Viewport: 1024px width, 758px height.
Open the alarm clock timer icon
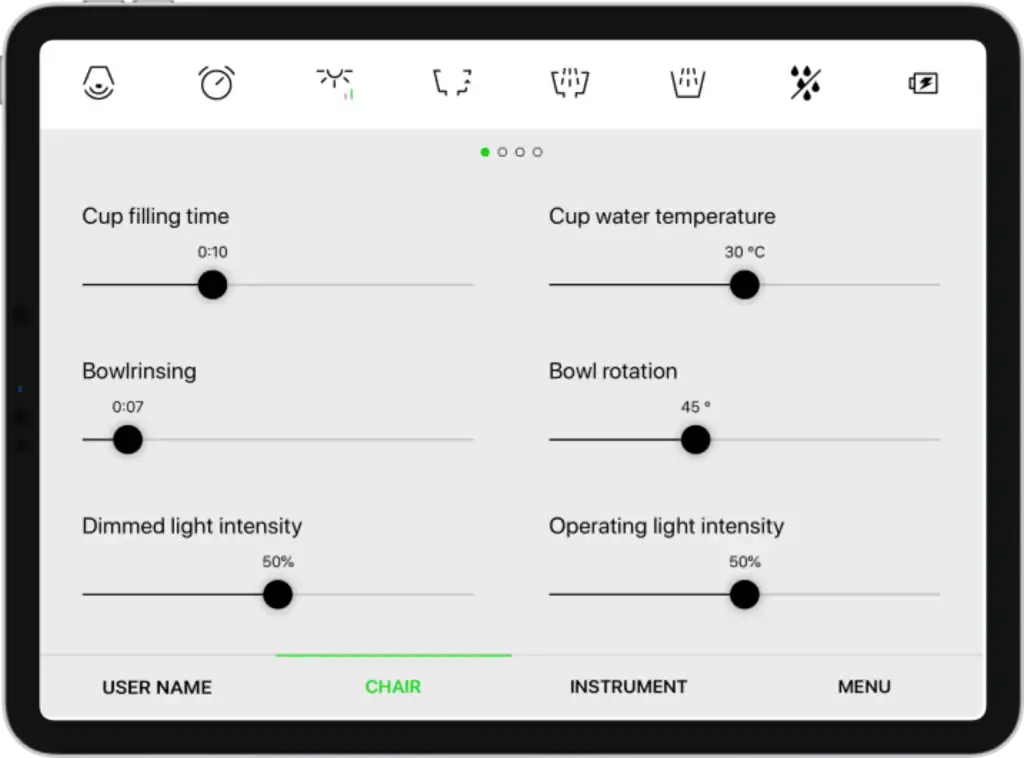tap(216, 84)
